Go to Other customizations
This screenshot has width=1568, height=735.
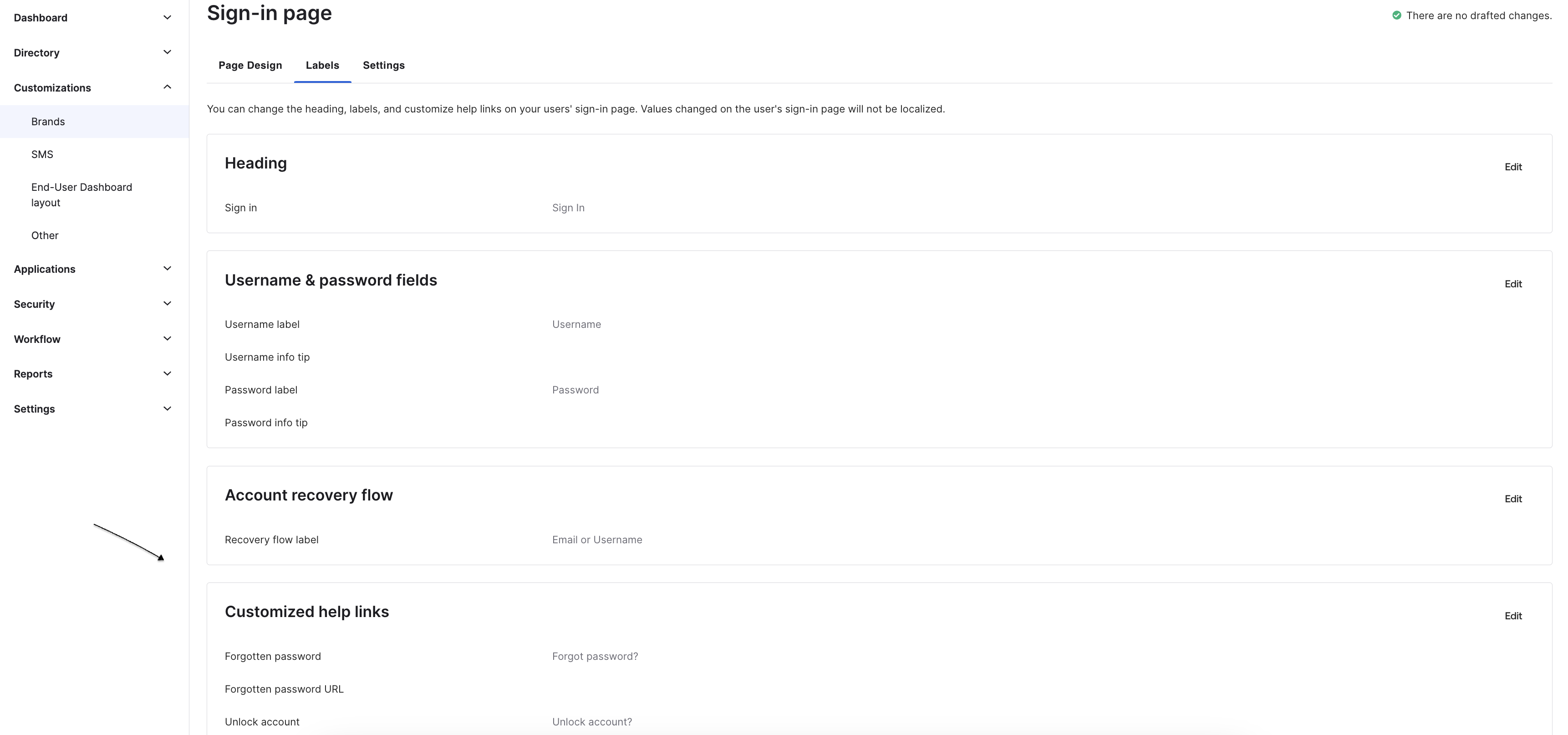45,235
